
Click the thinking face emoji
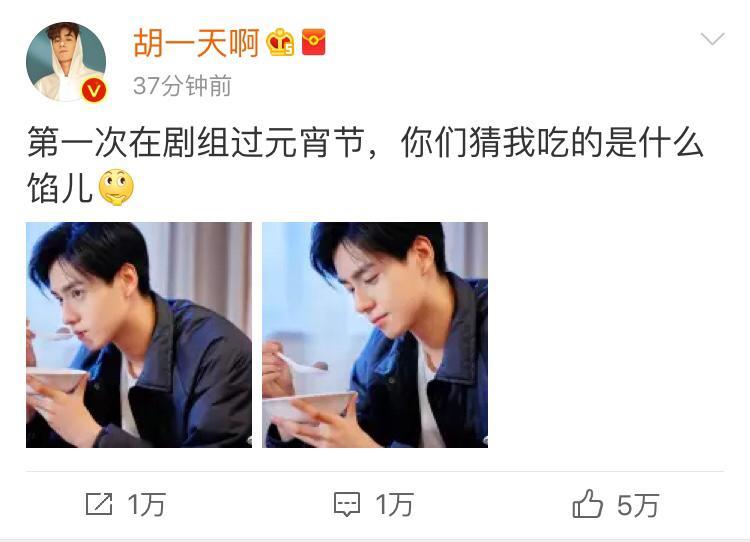[x=116, y=188]
